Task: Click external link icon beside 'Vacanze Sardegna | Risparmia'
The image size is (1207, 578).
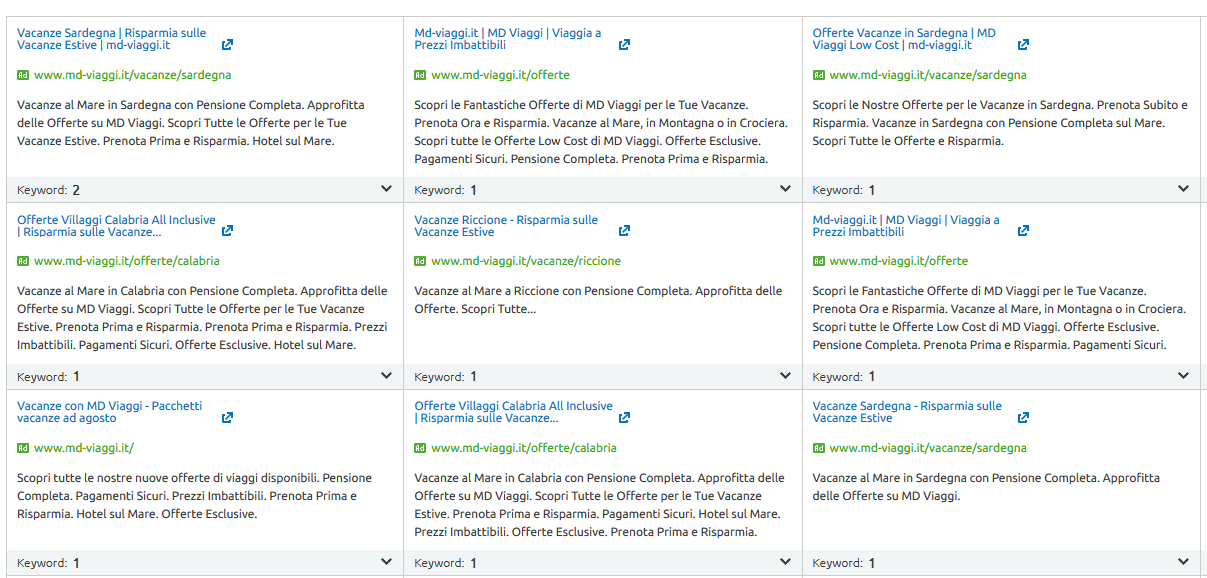Action: 228,45
